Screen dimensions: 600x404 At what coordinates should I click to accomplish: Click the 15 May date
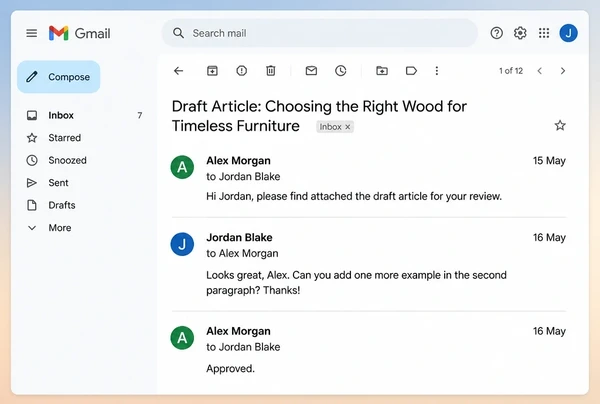click(x=549, y=161)
